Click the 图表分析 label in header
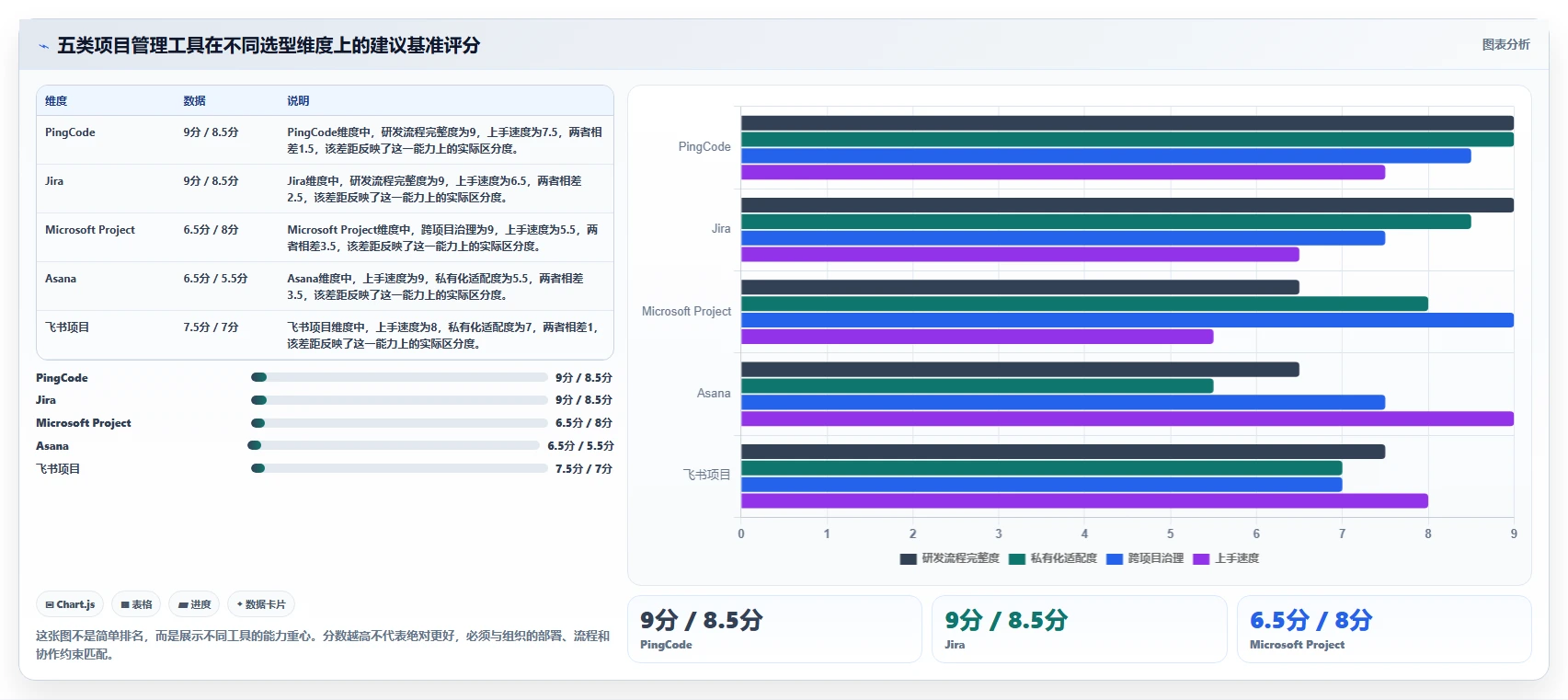Viewport: 1568px width, 700px height. click(x=1505, y=44)
